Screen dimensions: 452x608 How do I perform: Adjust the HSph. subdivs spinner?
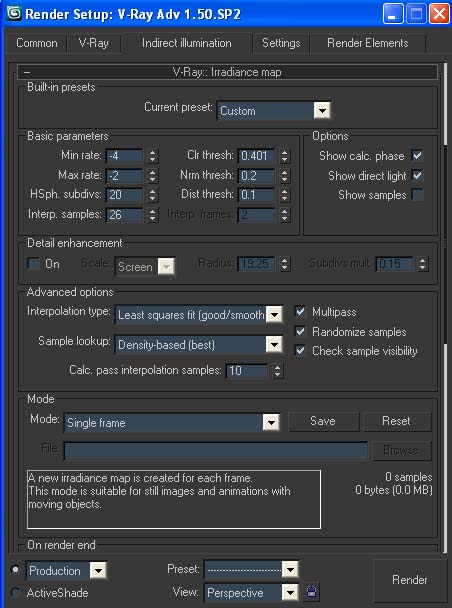[x=153, y=195]
